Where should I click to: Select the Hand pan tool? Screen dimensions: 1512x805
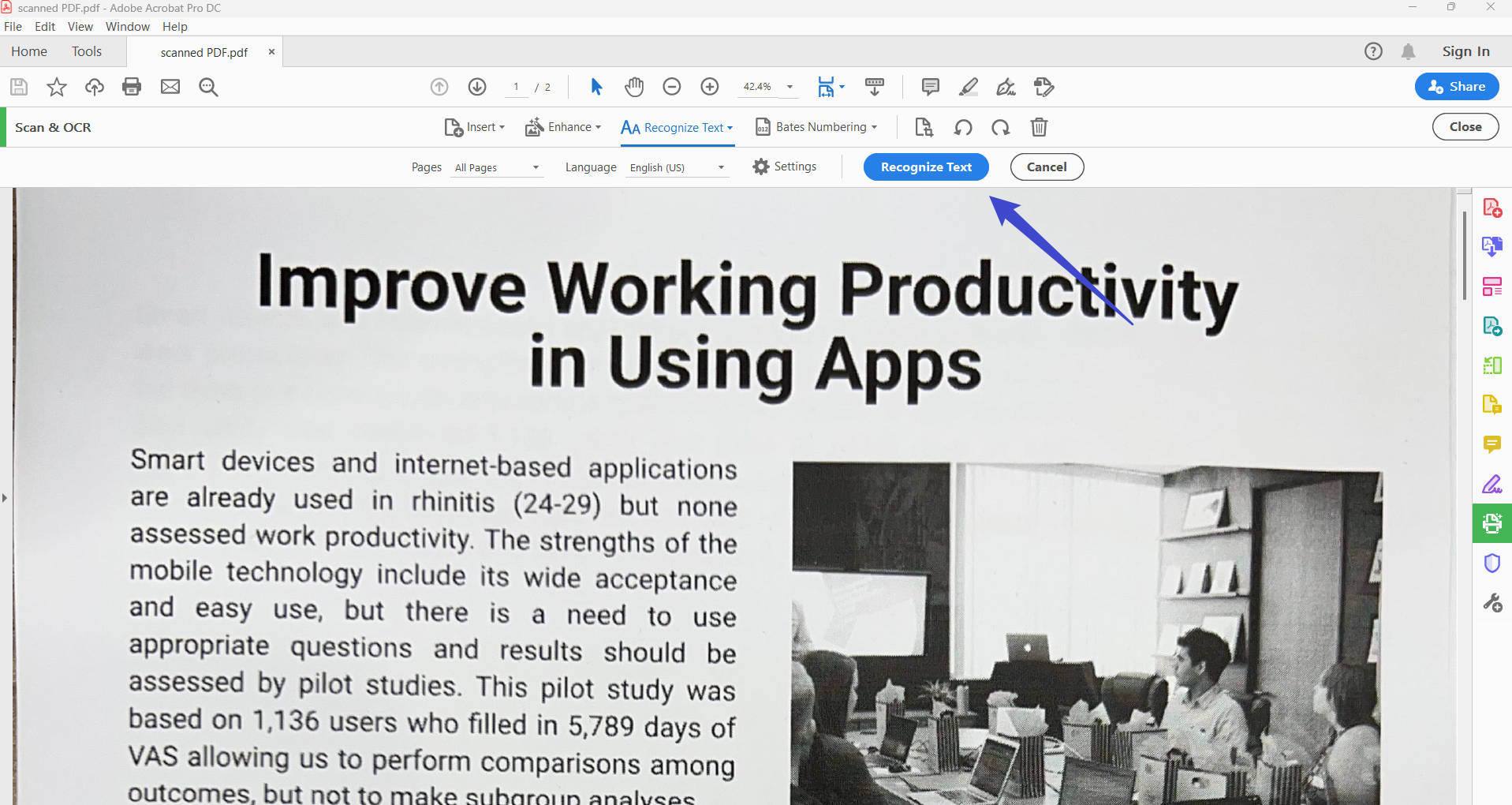[634, 87]
